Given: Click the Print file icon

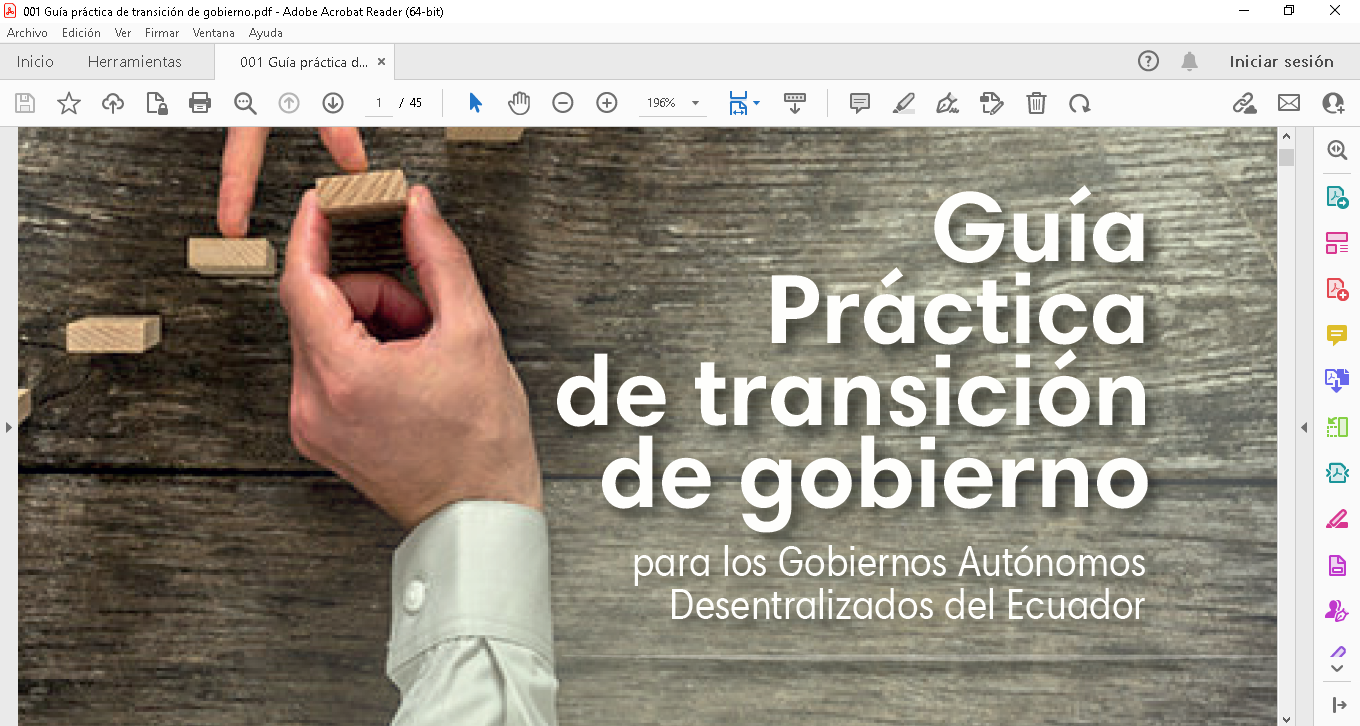Looking at the screenshot, I should pyautogui.click(x=200, y=103).
